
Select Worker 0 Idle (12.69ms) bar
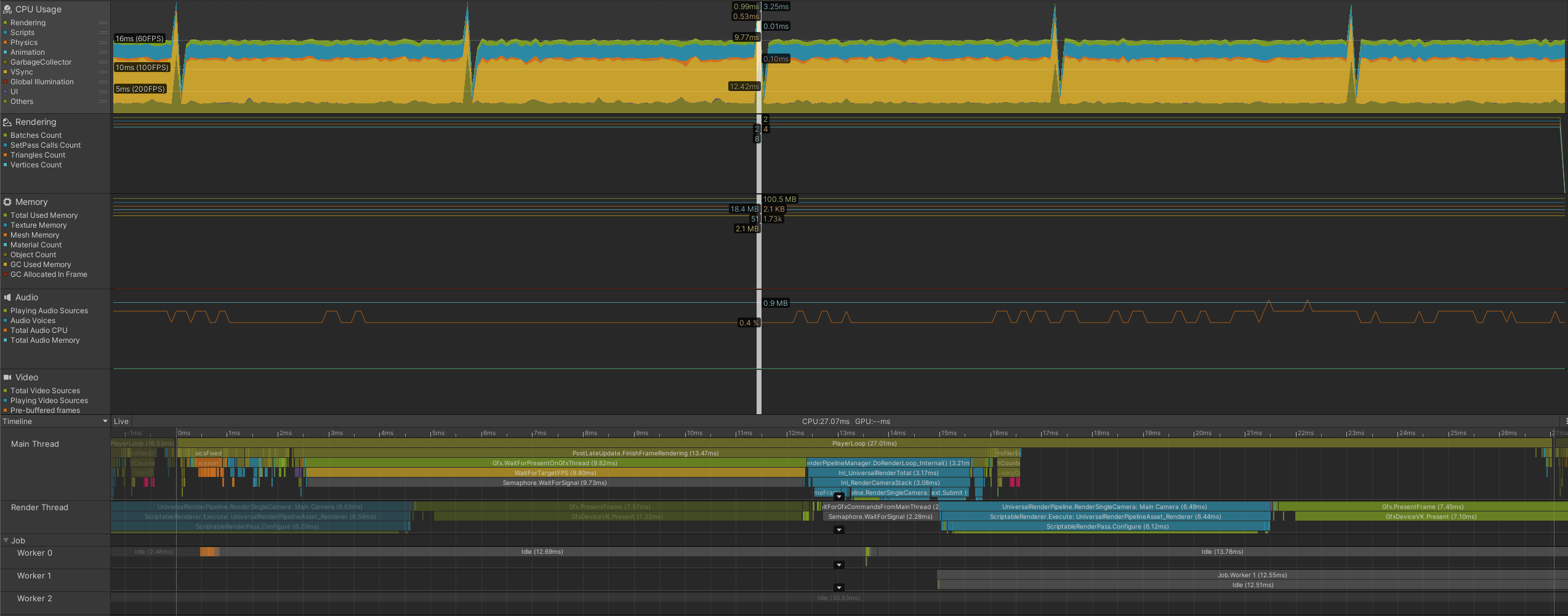pyautogui.click(x=542, y=551)
